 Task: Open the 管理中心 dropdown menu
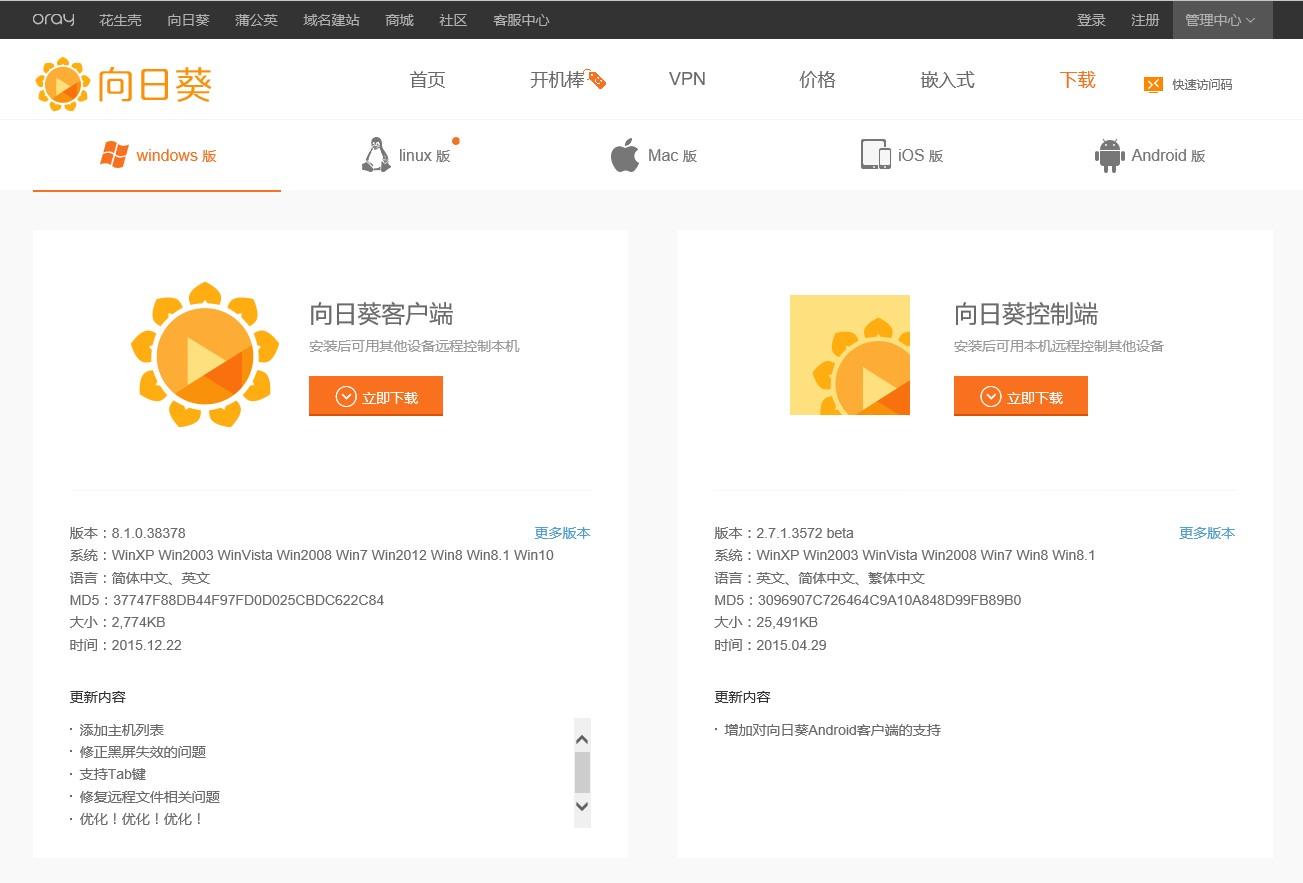tap(1222, 20)
